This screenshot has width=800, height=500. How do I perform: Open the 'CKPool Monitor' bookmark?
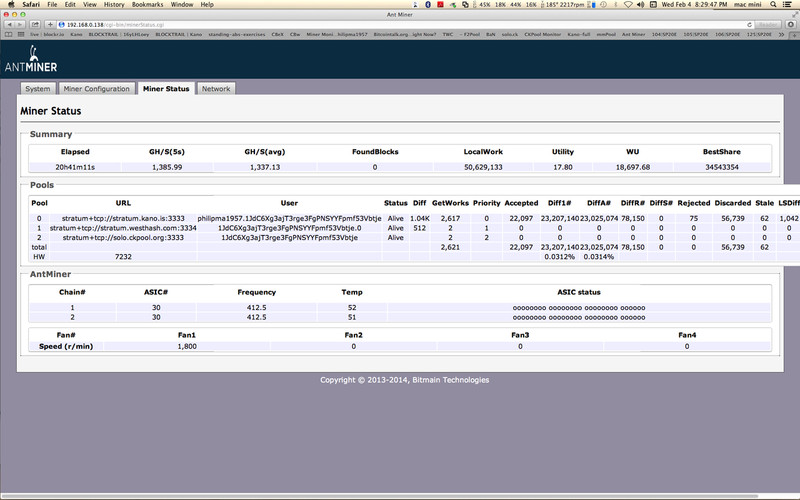(542, 34)
